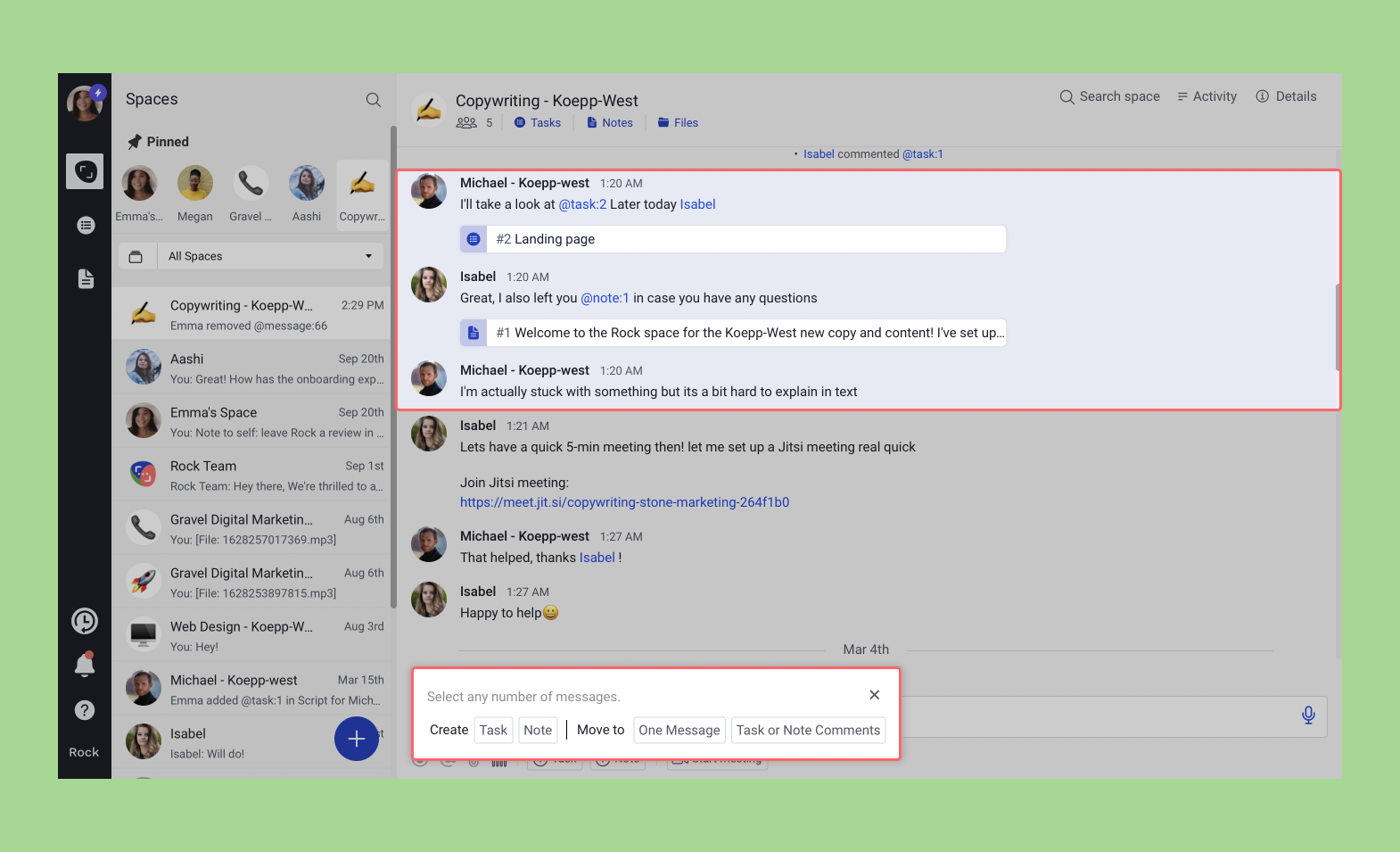
Task: Switch to the Notes tab
Action: point(610,123)
